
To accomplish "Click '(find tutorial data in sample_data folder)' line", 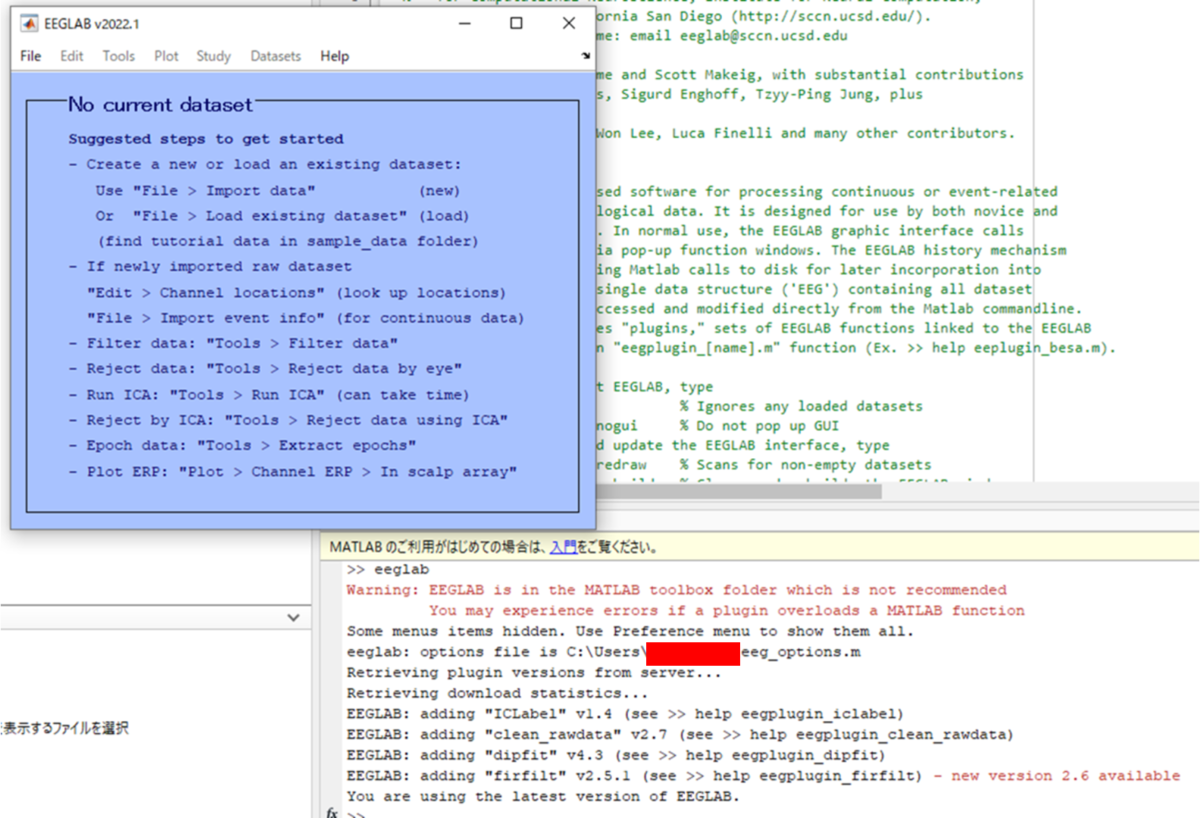I will point(288,241).
